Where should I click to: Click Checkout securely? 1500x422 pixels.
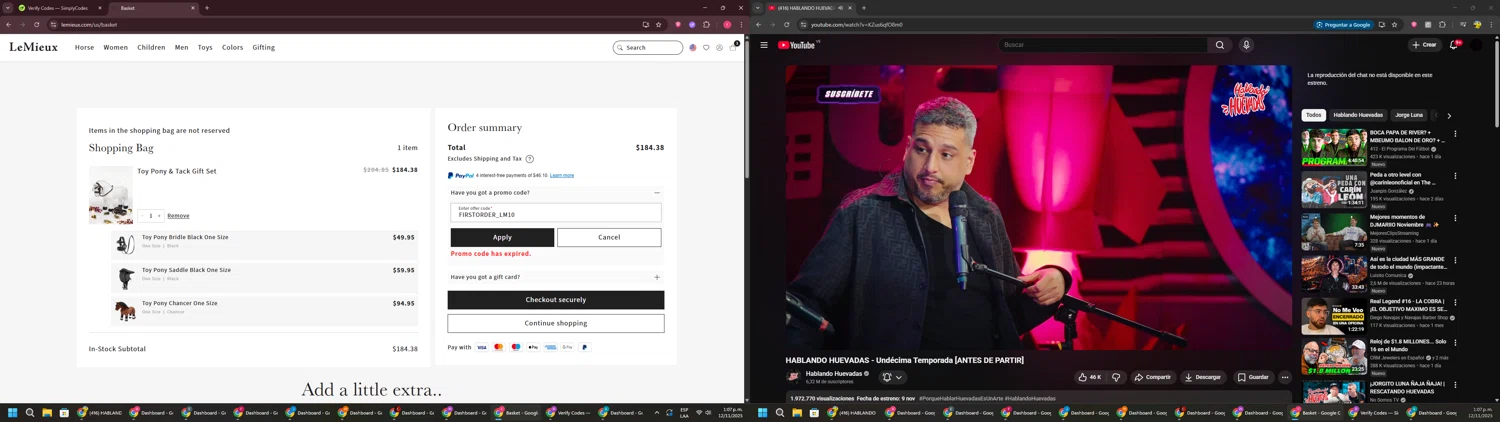[x=556, y=300]
